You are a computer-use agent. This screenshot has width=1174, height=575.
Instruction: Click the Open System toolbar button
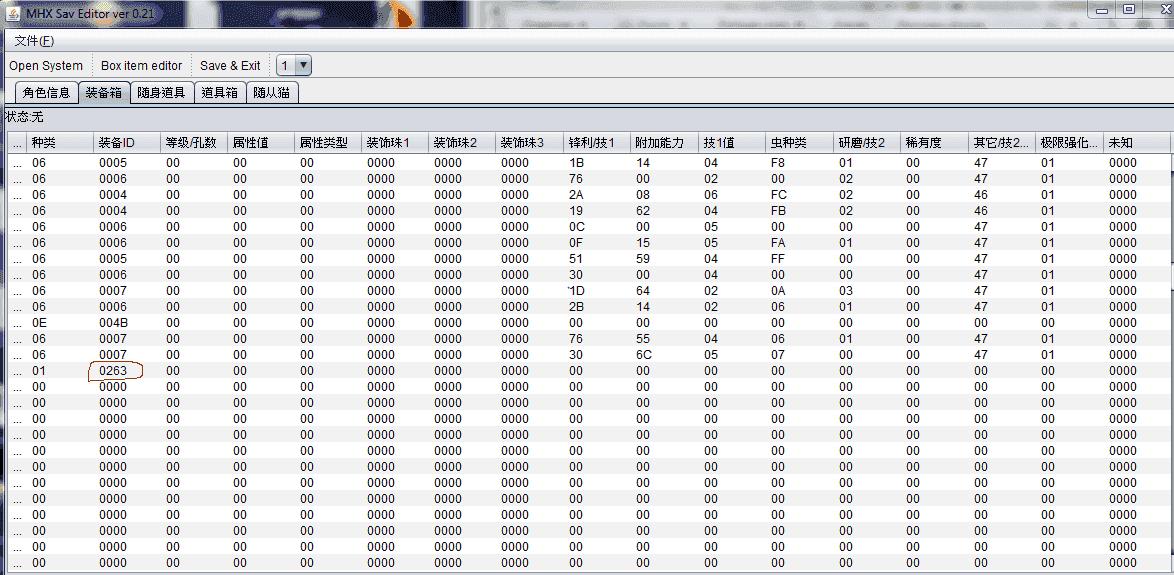point(46,65)
